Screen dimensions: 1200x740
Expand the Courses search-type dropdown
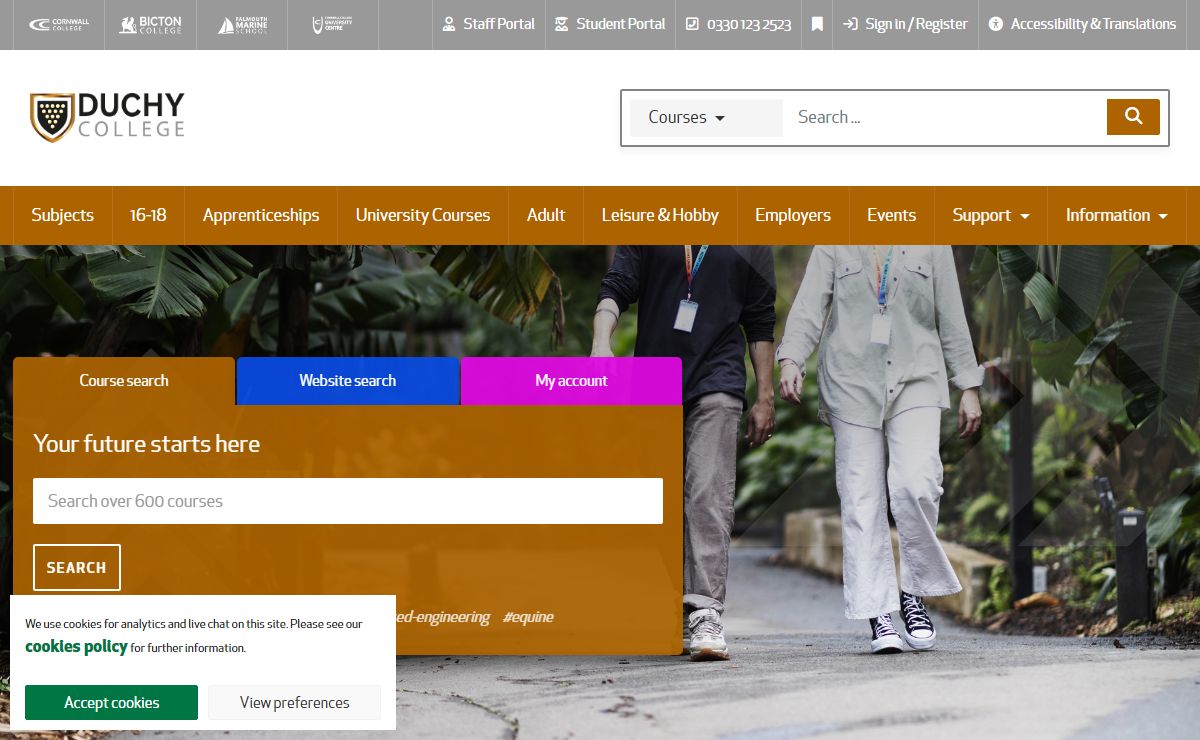click(x=706, y=117)
